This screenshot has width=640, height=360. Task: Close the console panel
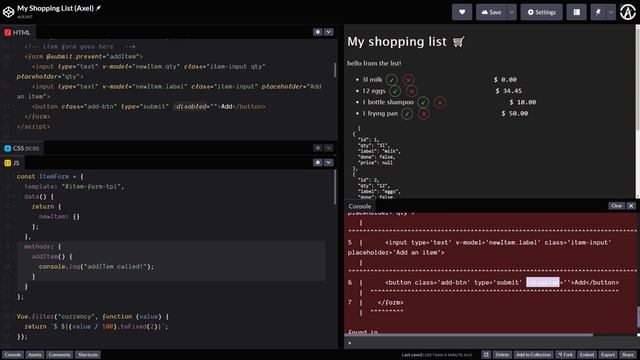tap(631, 206)
